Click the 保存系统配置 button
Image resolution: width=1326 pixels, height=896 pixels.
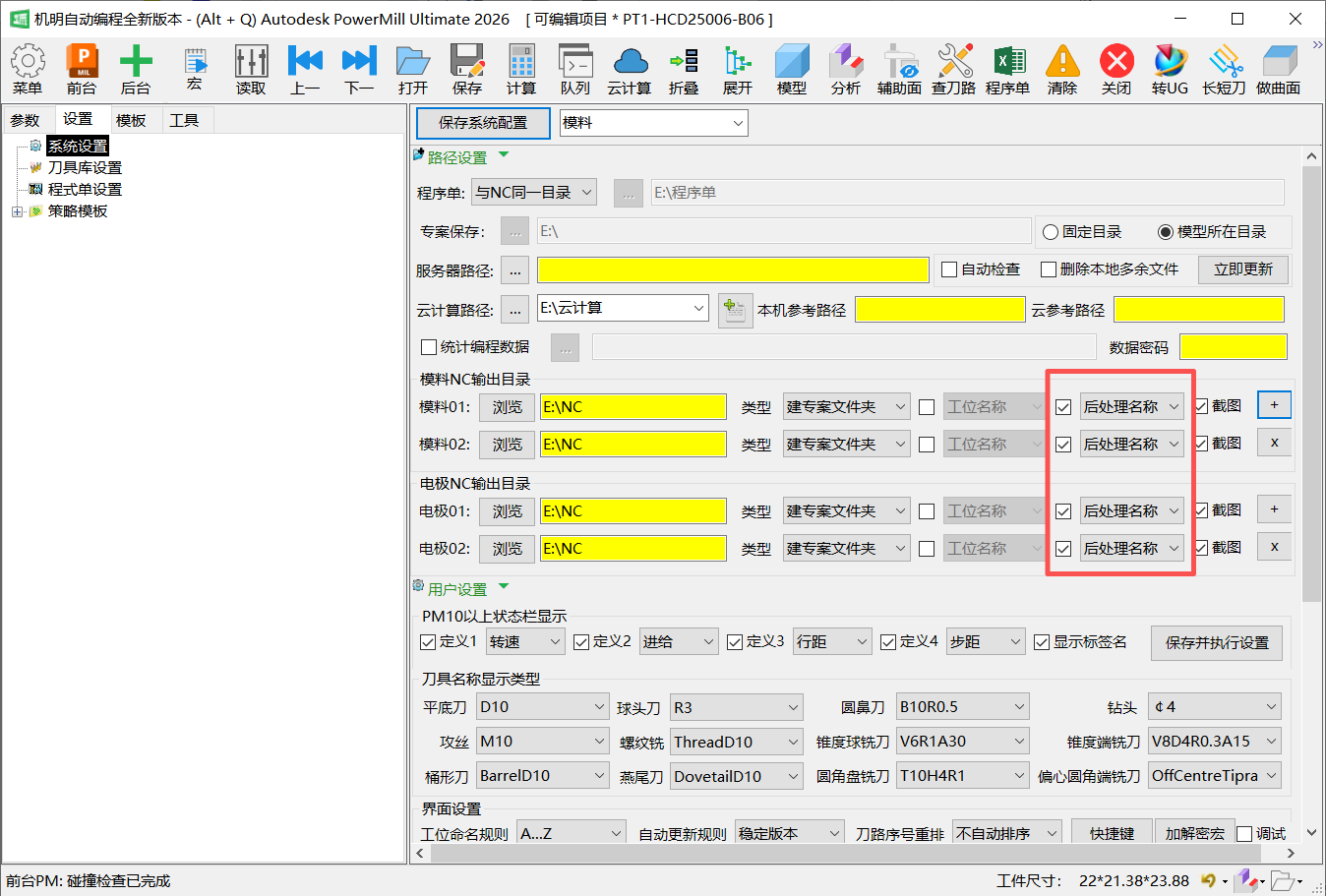[483, 123]
